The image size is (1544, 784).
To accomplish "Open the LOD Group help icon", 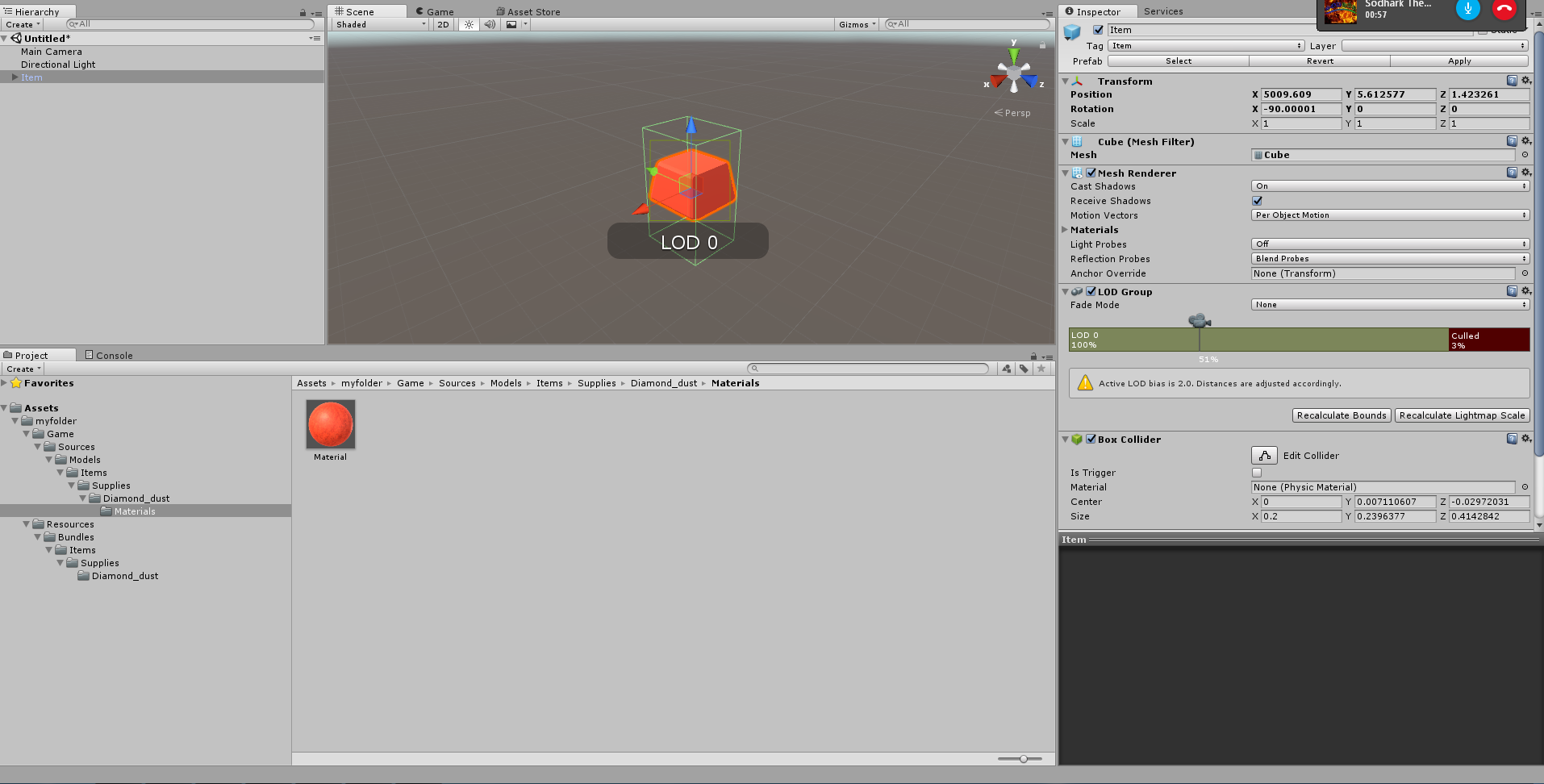I will point(1512,291).
